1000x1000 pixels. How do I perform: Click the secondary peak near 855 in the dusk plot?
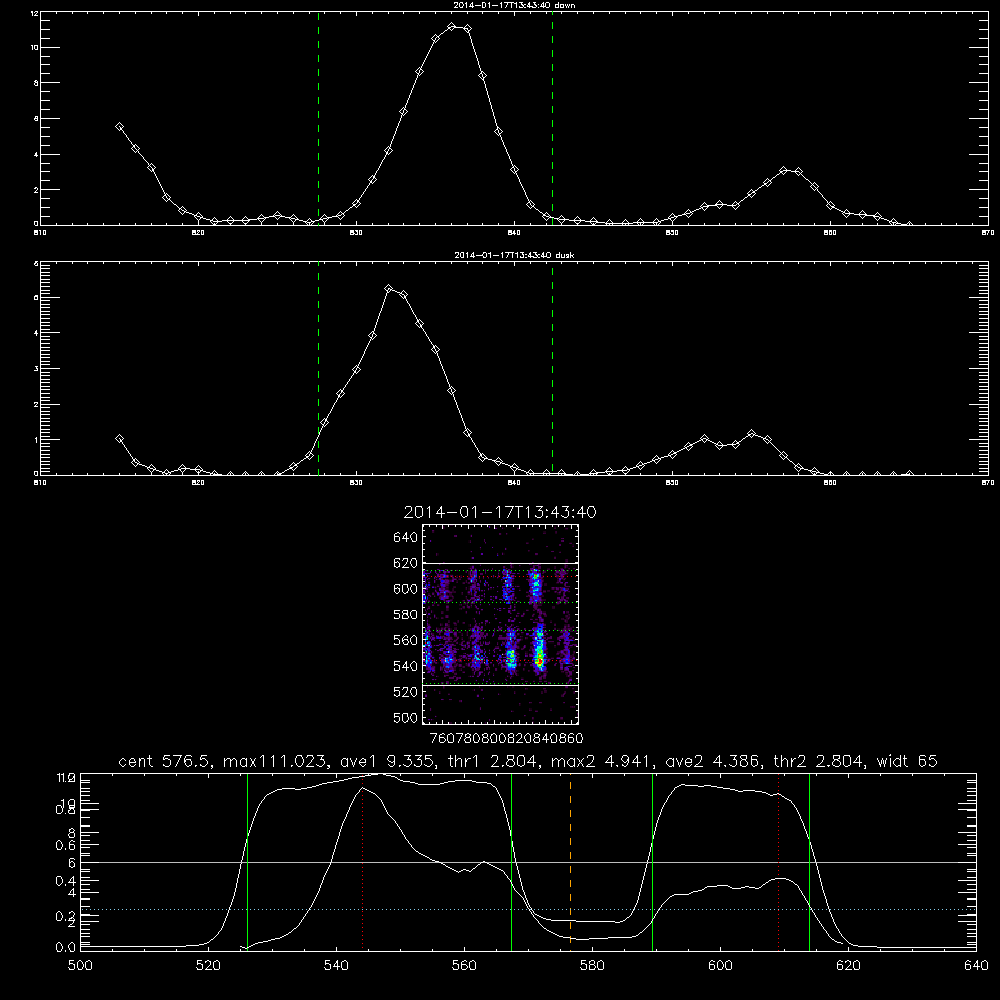pyautogui.click(x=751, y=434)
